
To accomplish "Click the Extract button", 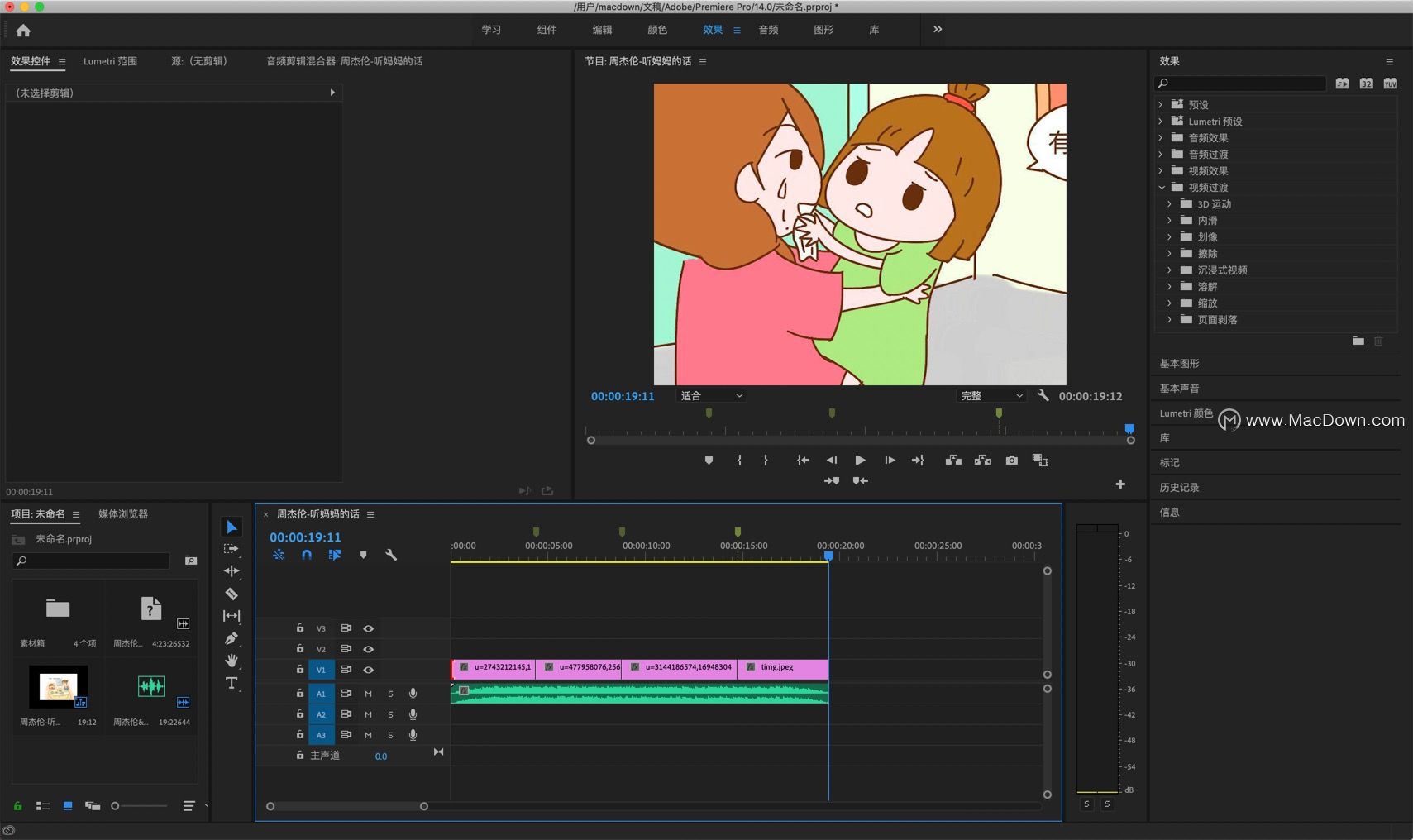I will 982,461.
